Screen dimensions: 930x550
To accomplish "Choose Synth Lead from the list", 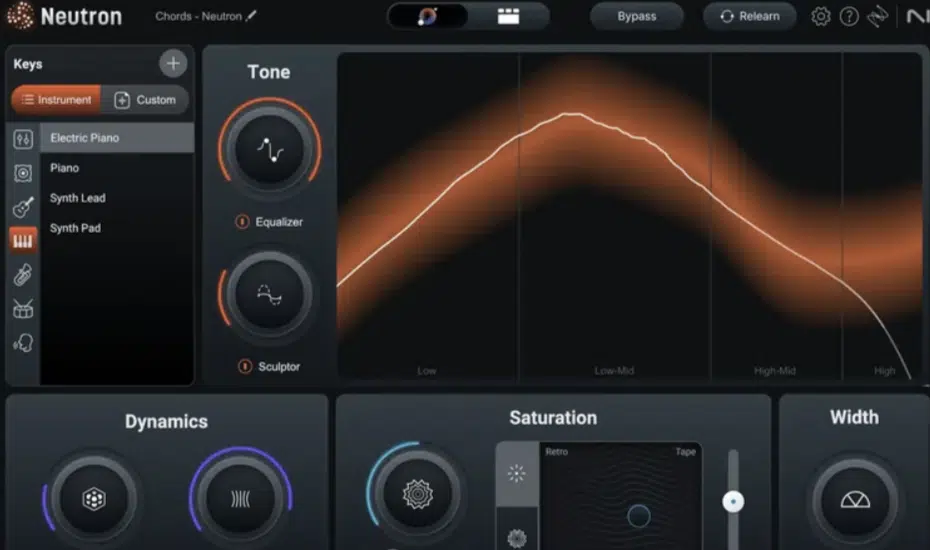I will point(117,198).
